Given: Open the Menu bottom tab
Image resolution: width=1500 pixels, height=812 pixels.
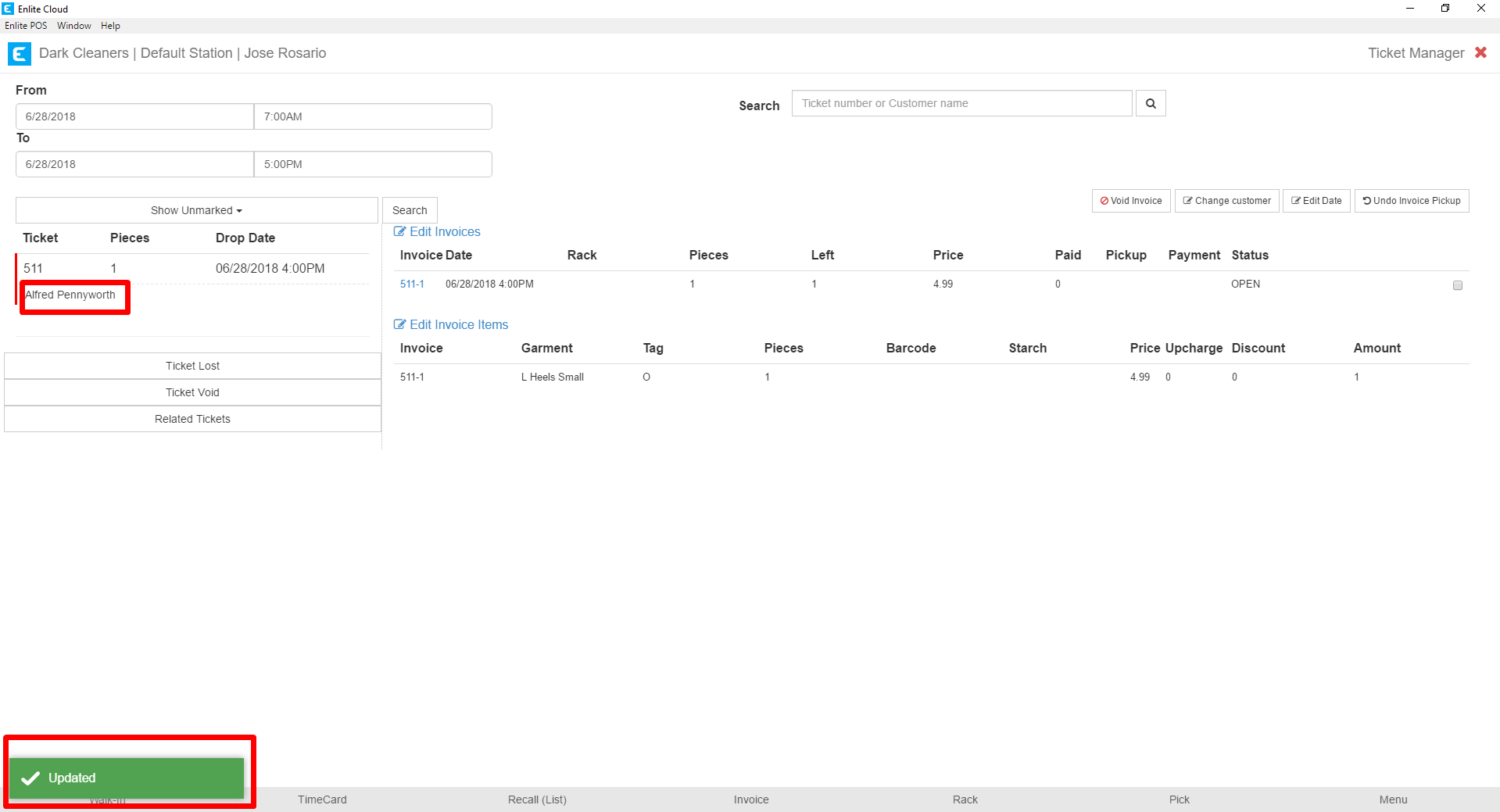Looking at the screenshot, I should click(x=1393, y=799).
